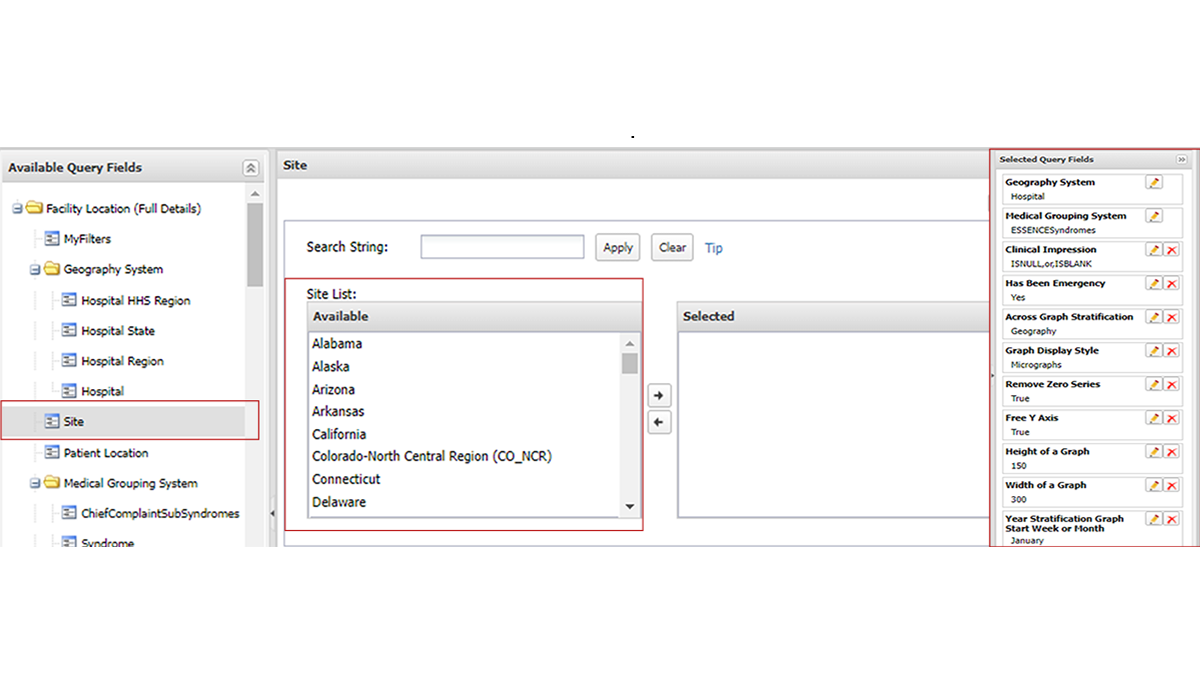Edit the Graph Display Style field

pos(1154,351)
